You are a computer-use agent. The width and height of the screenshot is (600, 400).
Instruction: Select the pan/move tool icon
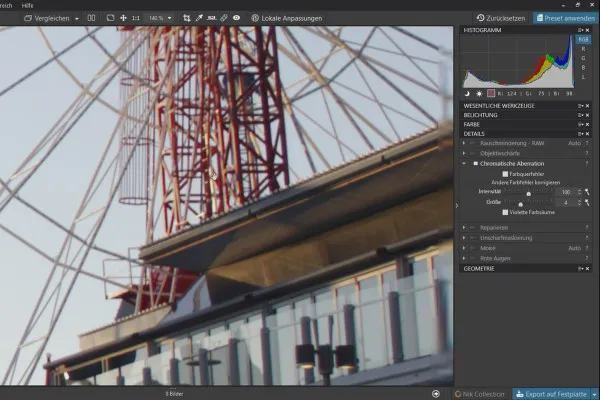(123, 18)
